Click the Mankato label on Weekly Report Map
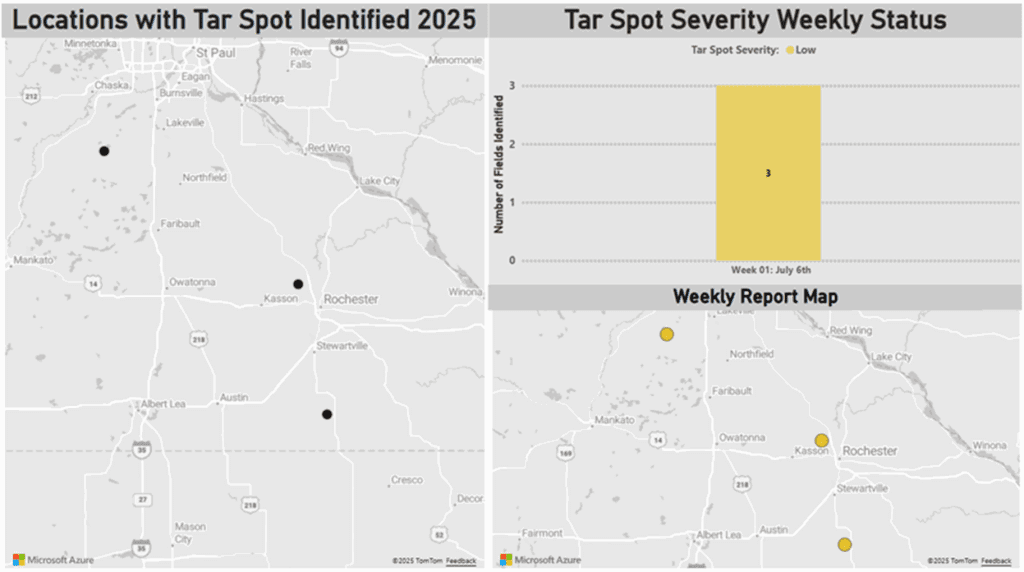Viewport: 1024px width, 572px height. point(614,420)
